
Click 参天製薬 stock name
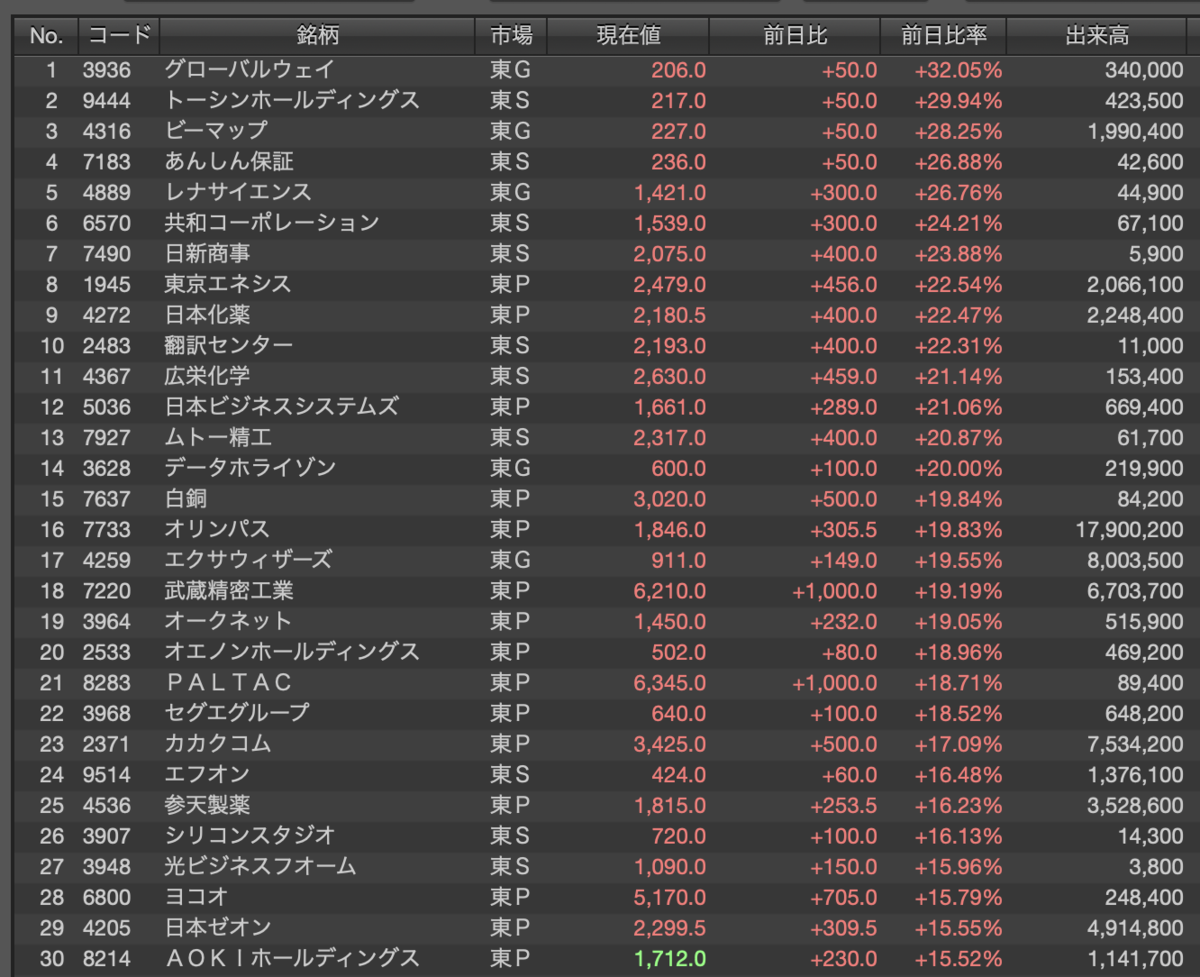coord(208,805)
